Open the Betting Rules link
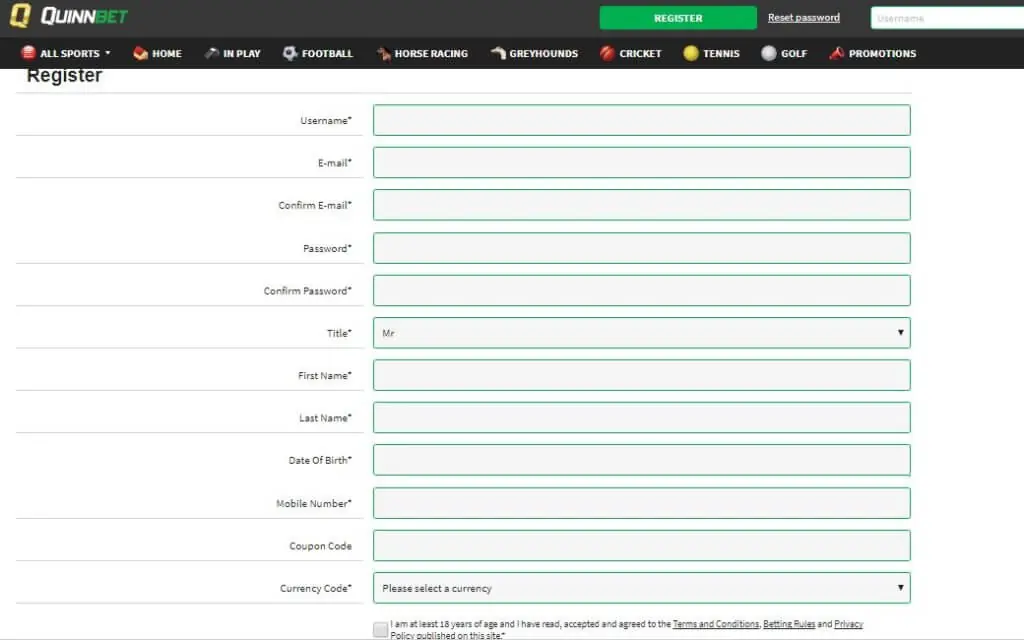This screenshot has height=640, width=1024. pos(789,624)
